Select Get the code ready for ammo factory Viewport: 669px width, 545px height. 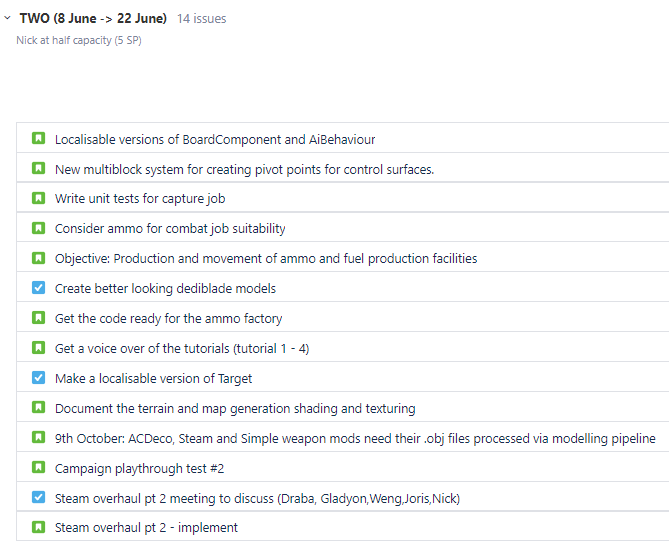tap(168, 318)
